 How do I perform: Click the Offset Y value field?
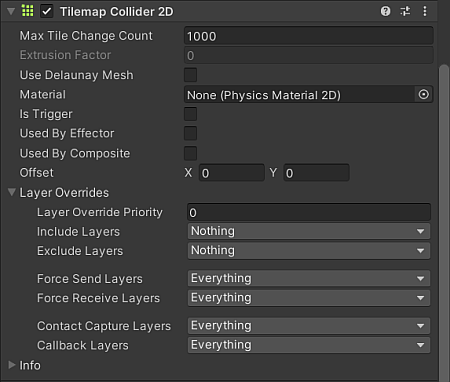pyautogui.click(x=316, y=173)
